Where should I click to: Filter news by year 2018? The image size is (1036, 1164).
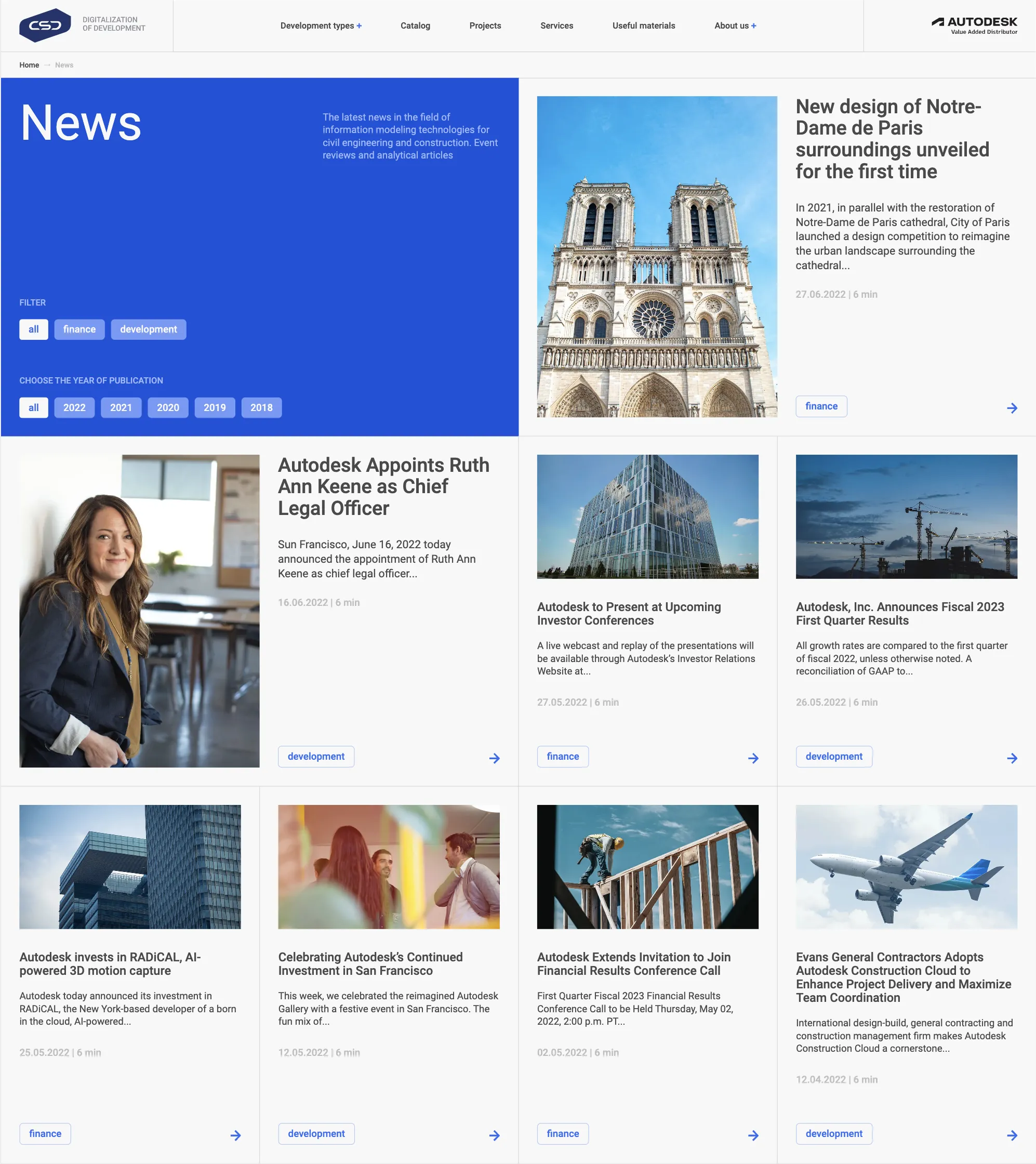tap(261, 408)
